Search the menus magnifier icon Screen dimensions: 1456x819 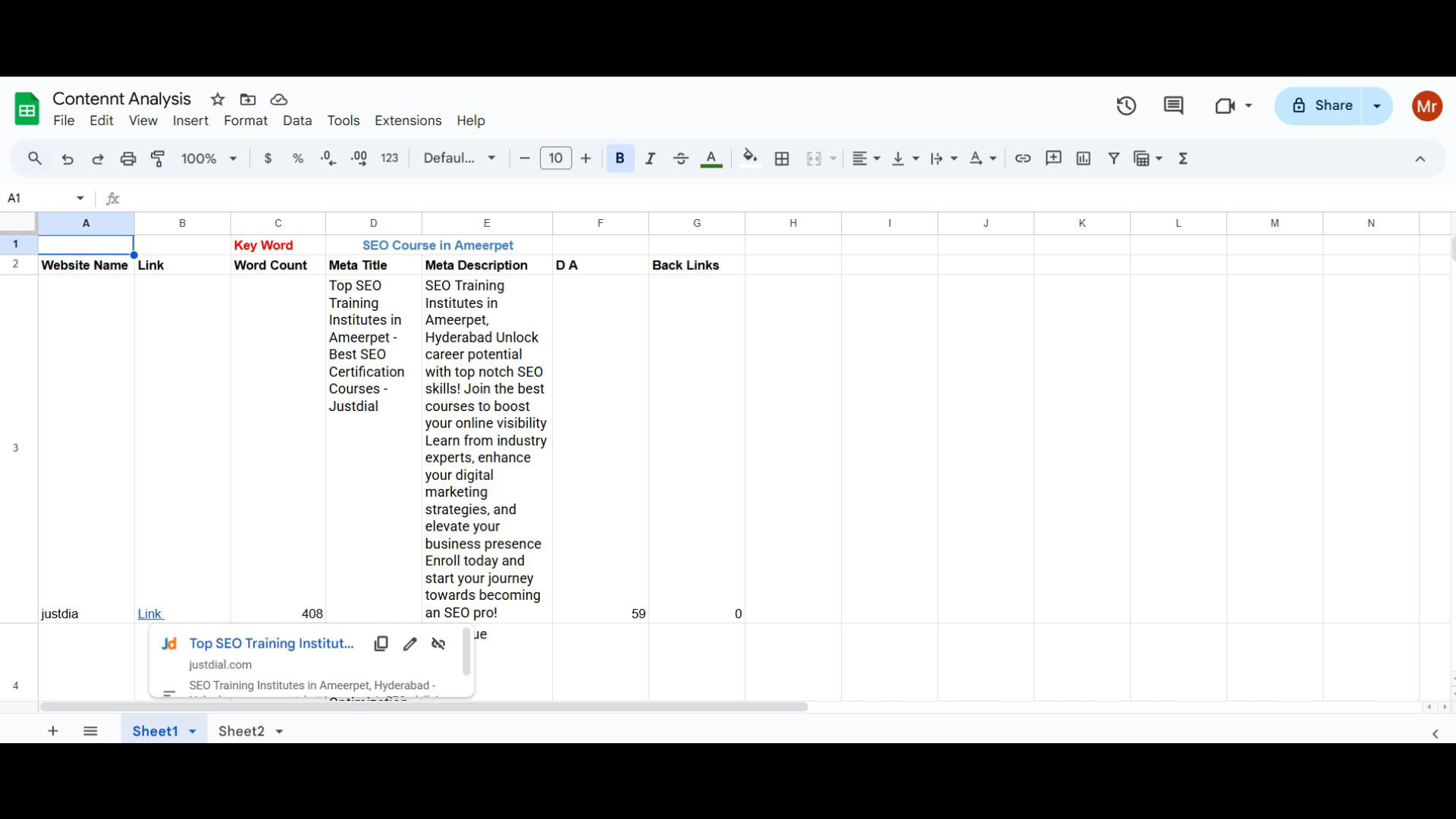(35, 158)
